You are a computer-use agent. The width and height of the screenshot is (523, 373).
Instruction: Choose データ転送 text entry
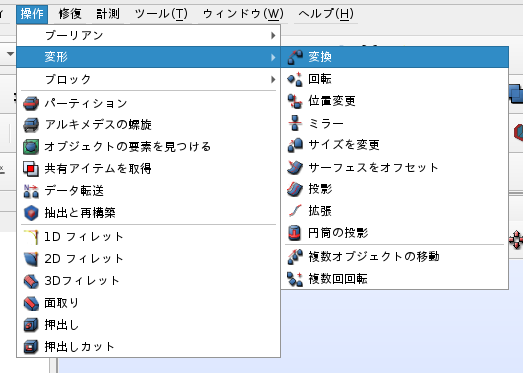click(74, 191)
